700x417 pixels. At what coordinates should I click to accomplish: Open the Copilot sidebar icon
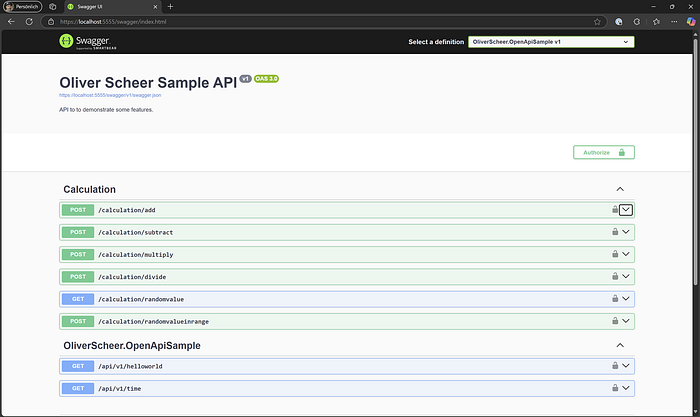point(691,21)
